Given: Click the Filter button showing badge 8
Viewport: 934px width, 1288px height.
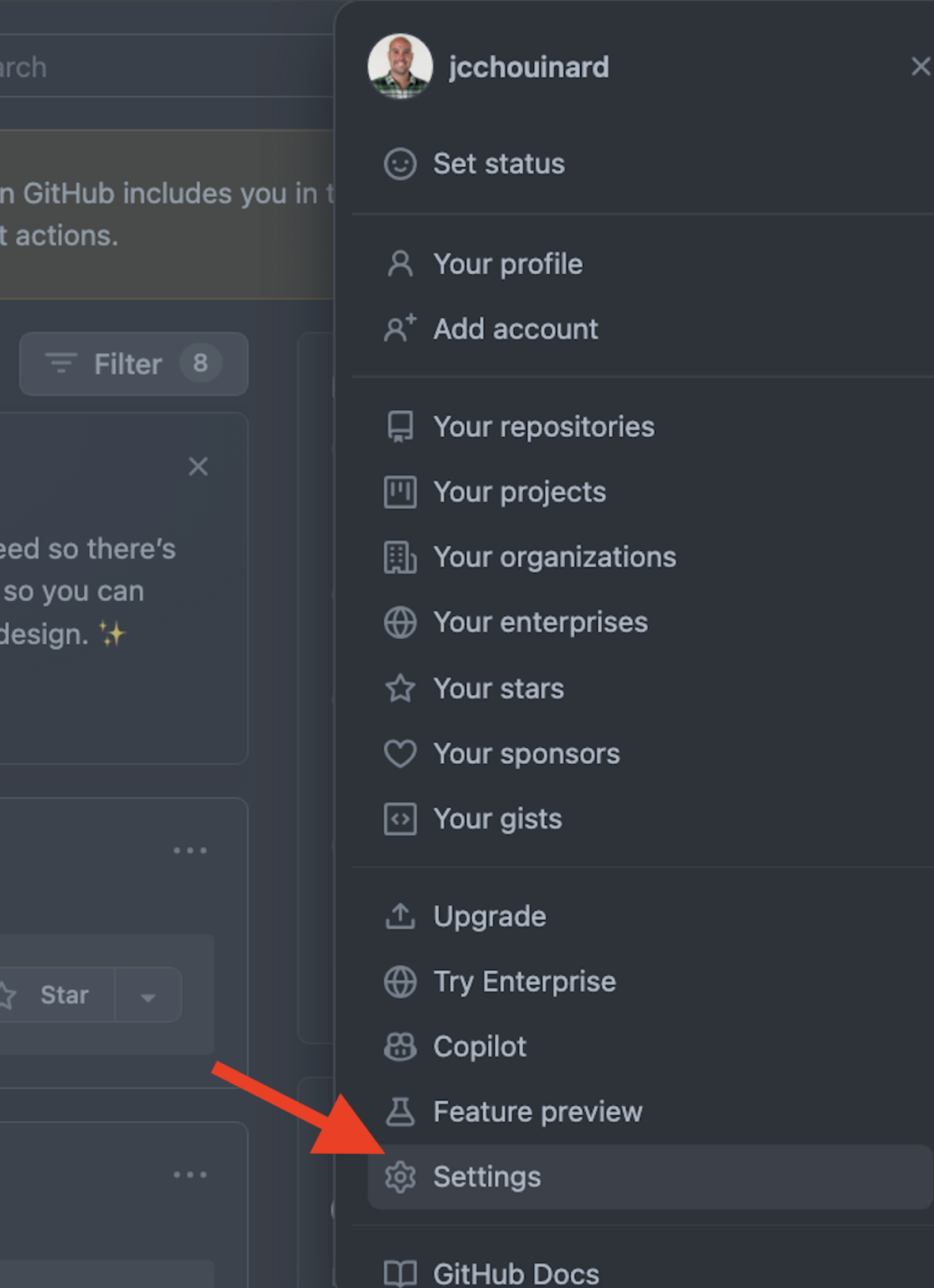Looking at the screenshot, I should coord(132,364).
